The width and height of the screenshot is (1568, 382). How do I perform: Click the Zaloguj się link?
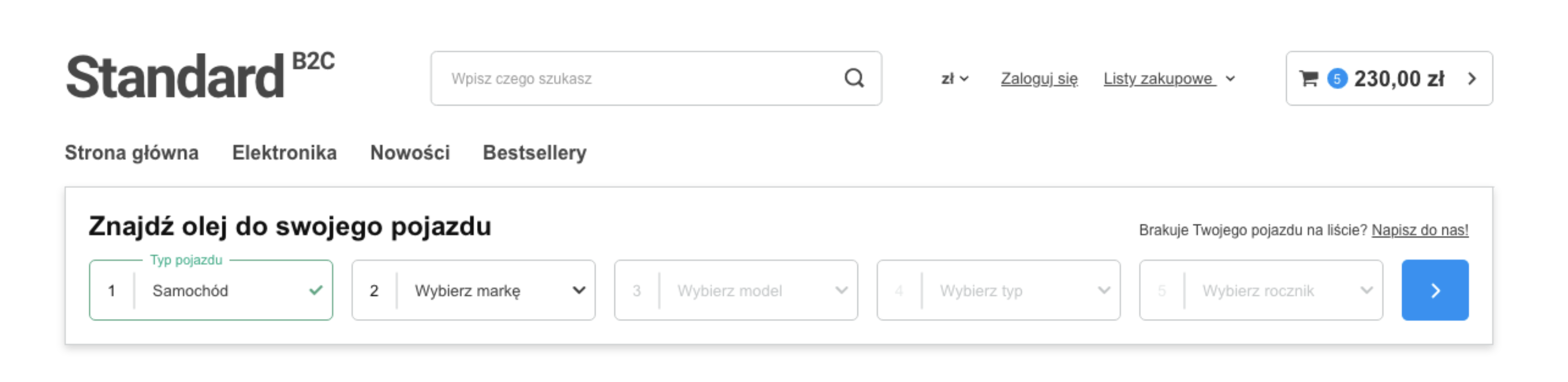tap(1039, 79)
